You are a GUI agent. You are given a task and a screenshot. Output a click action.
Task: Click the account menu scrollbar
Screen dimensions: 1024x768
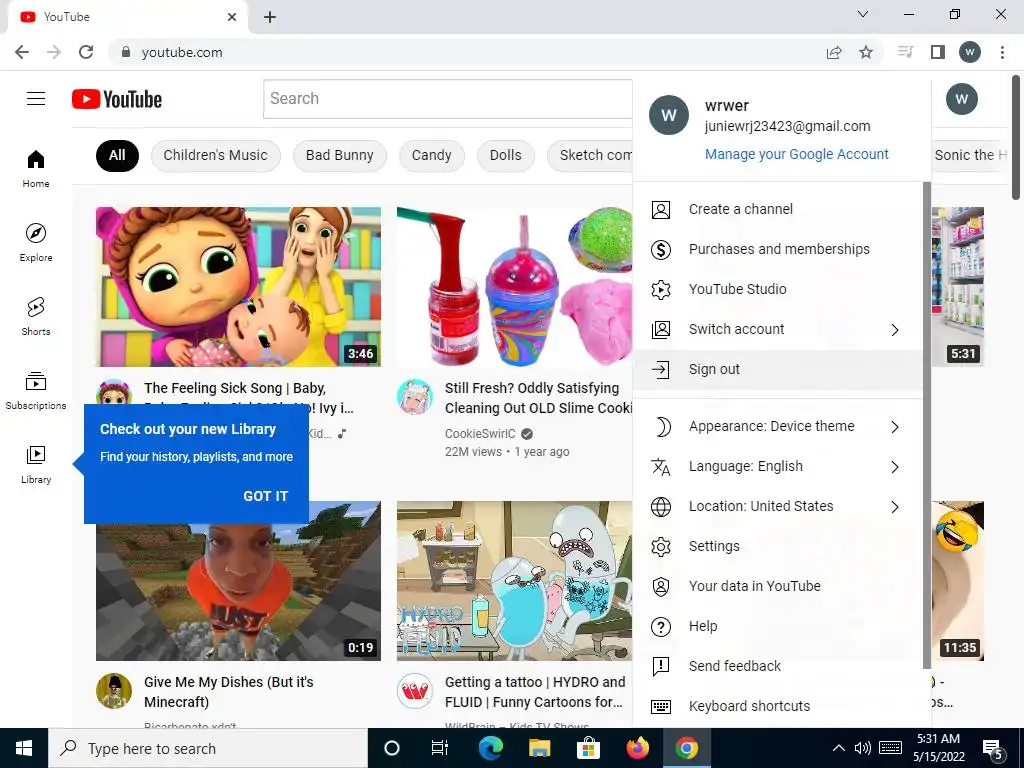coord(926,425)
